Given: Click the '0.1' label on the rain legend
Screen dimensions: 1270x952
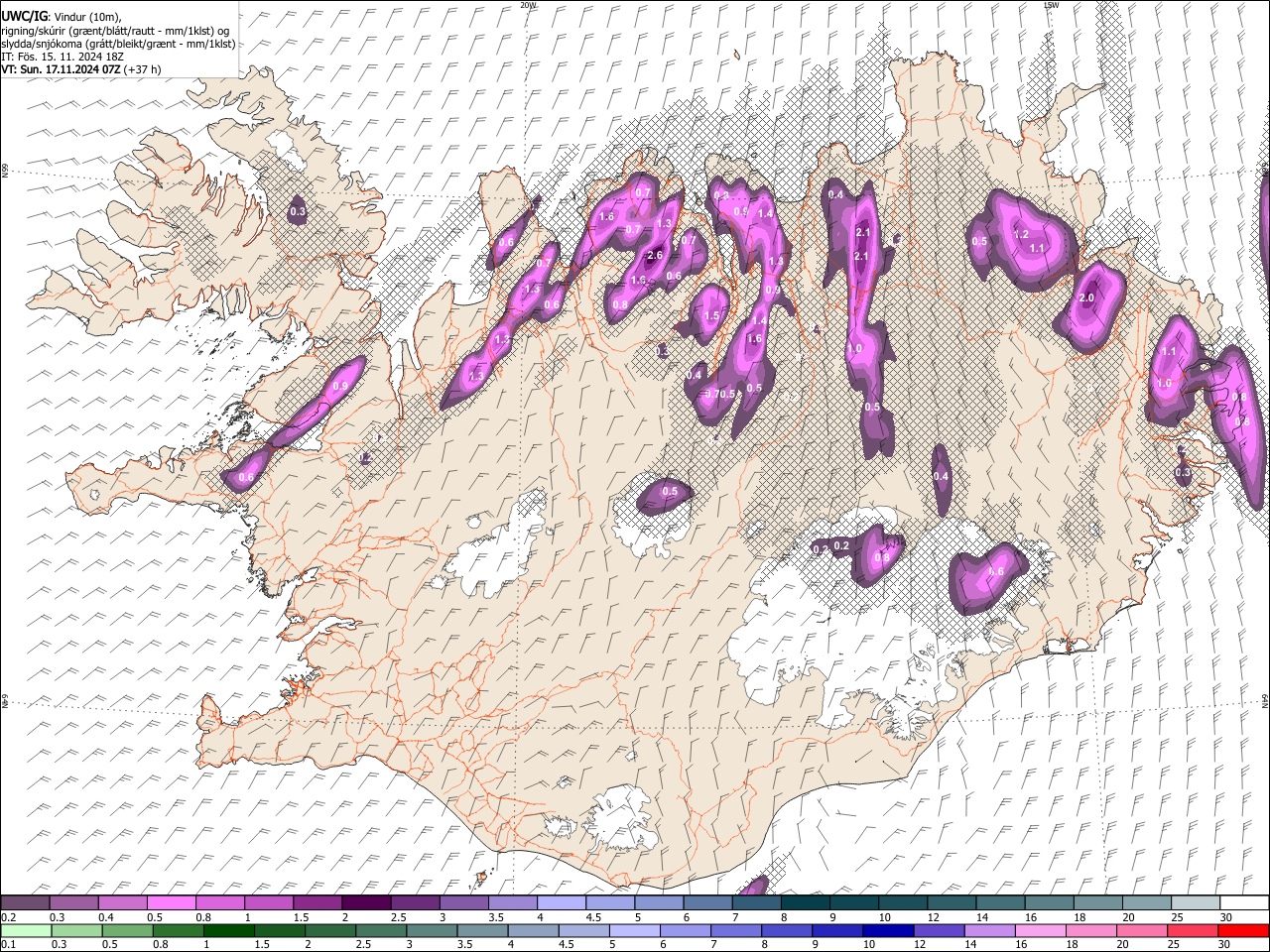Looking at the screenshot, I should (7, 945).
